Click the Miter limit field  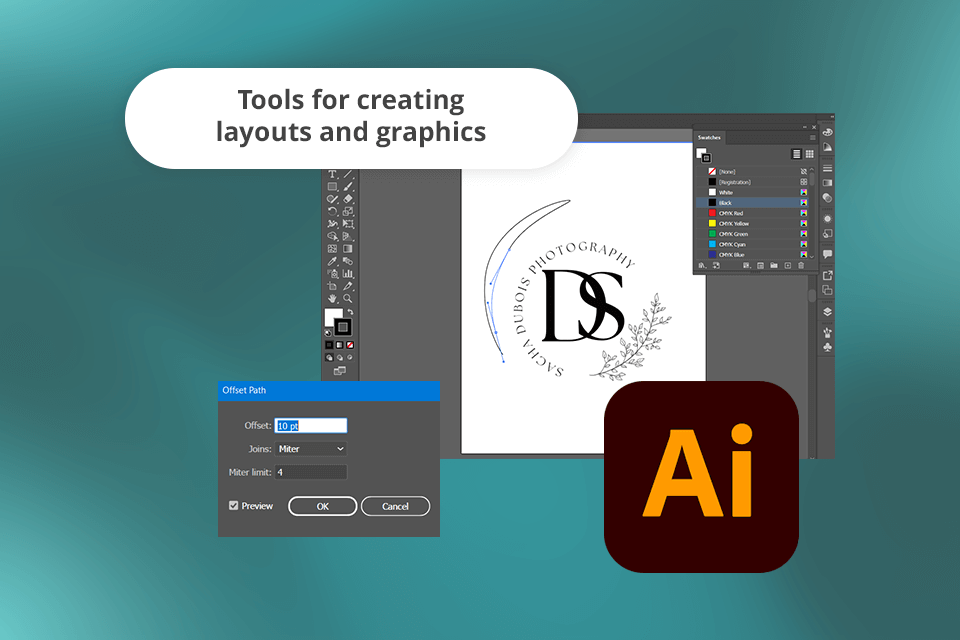click(311, 472)
